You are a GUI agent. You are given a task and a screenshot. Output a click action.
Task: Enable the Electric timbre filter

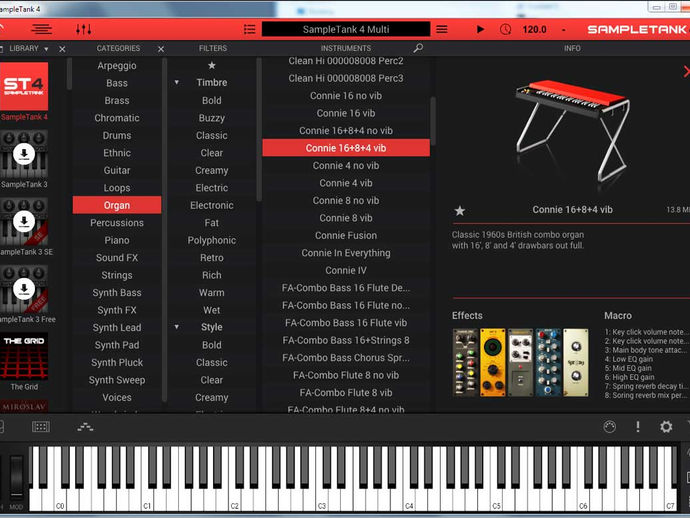pos(212,187)
